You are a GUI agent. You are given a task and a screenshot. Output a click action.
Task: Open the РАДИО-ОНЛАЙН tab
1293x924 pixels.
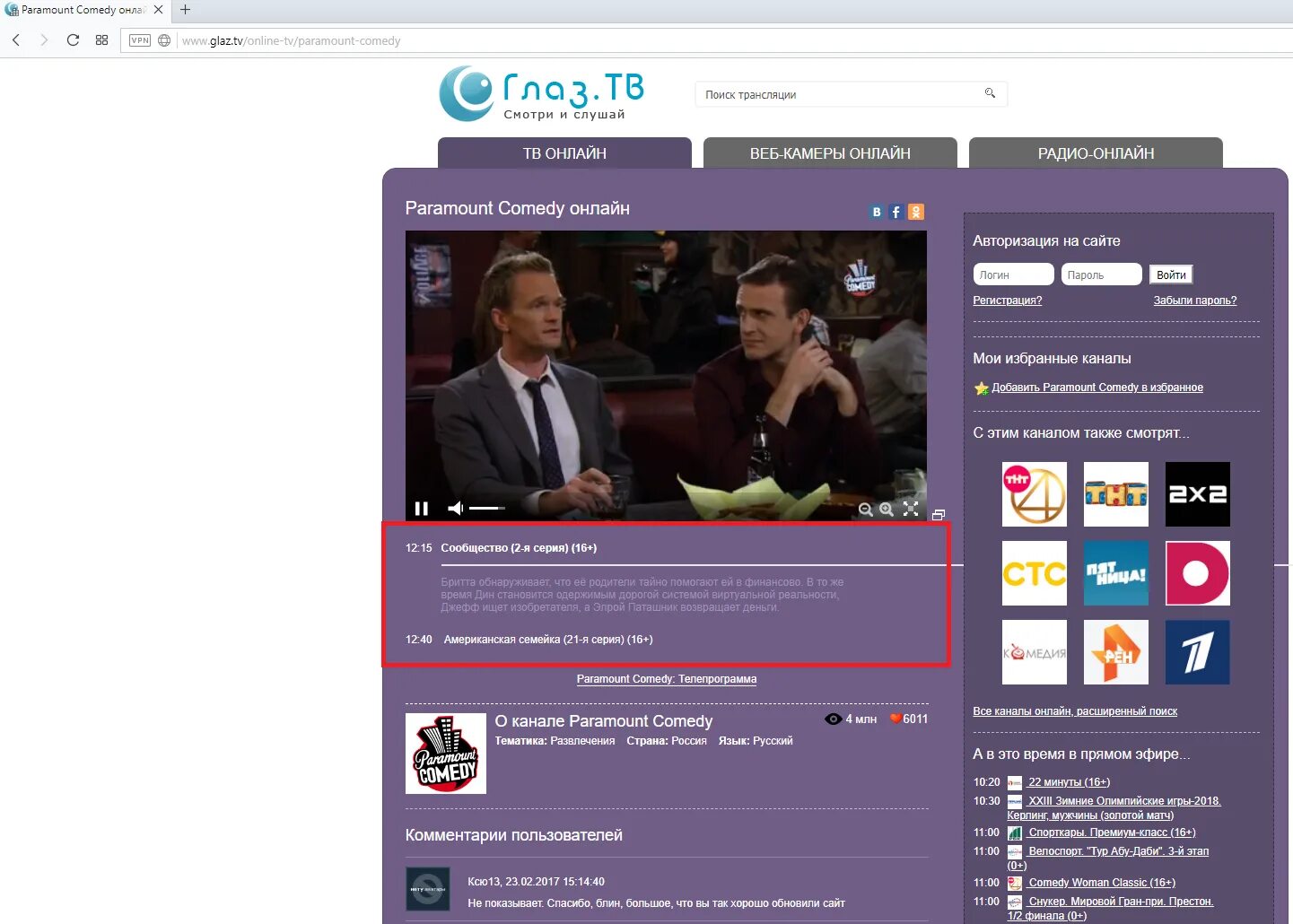[x=1096, y=153]
